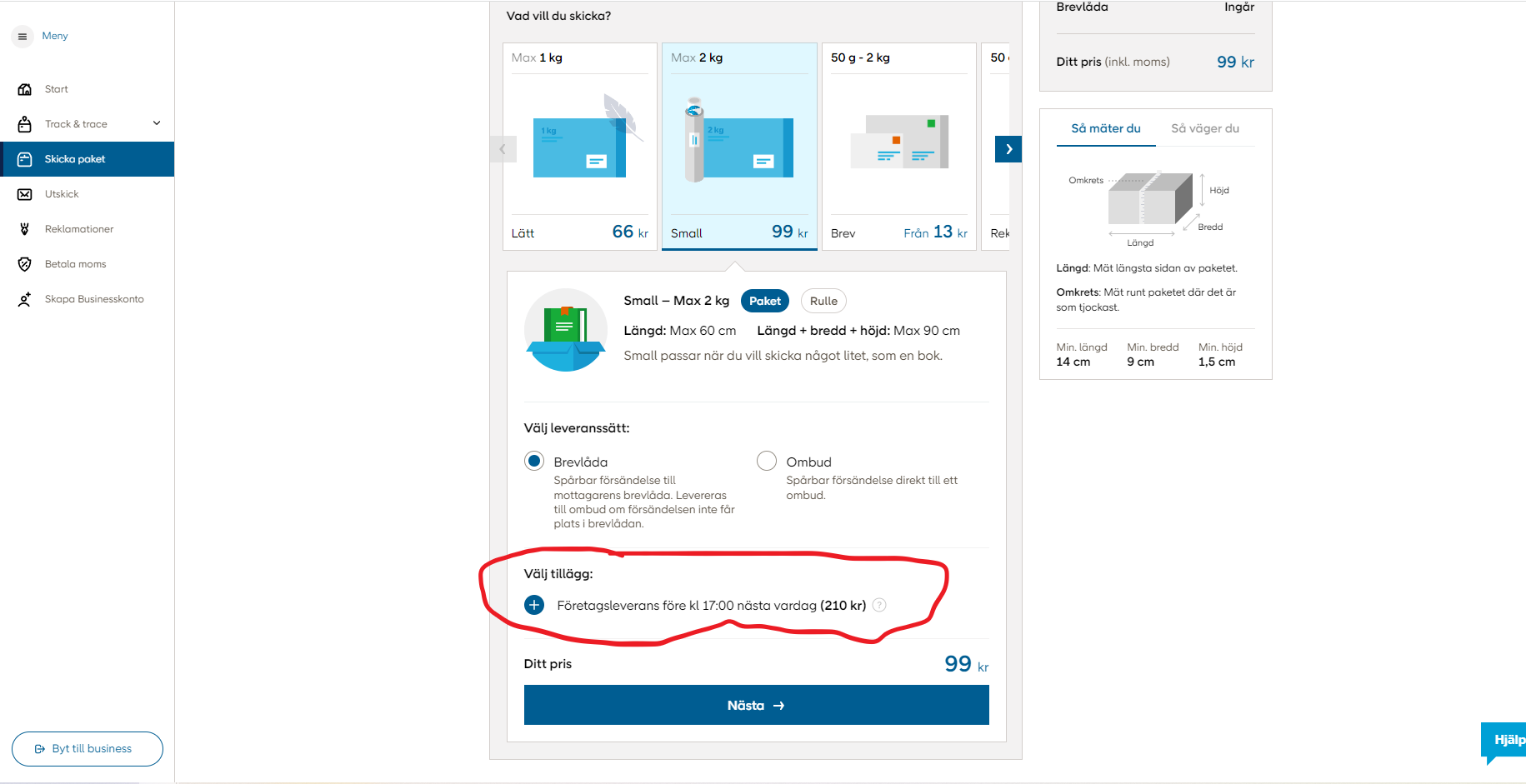1526x784 pixels.
Task: Open the Start home icon
Action: point(25,89)
